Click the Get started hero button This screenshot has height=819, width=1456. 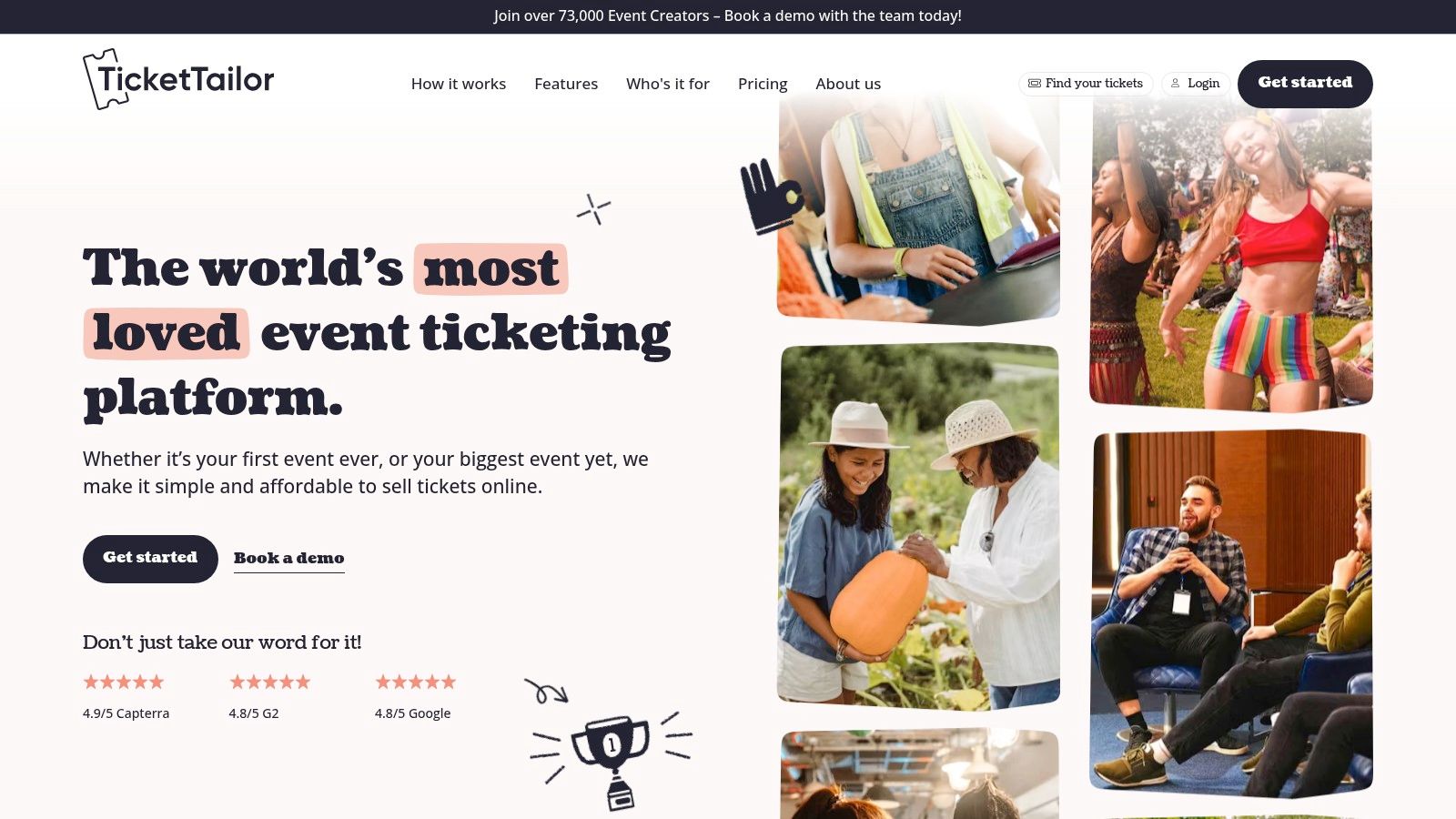point(150,559)
